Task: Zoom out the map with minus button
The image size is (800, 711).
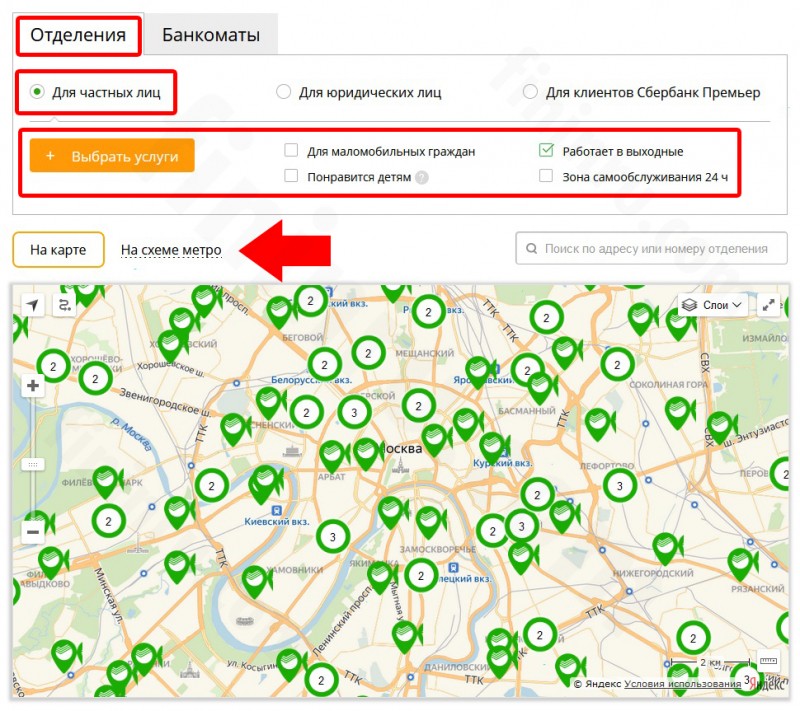Action: (x=33, y=532)
